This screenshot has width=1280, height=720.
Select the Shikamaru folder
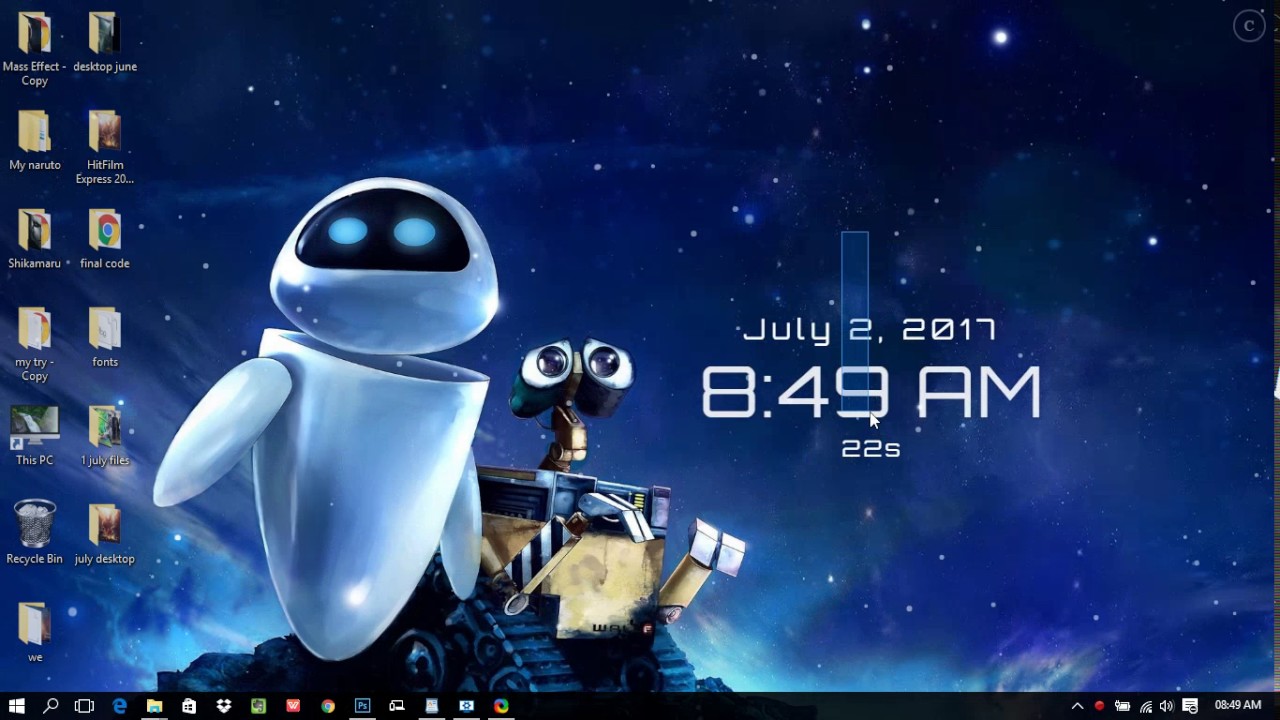pyautogui.click(x=34, y=240)
